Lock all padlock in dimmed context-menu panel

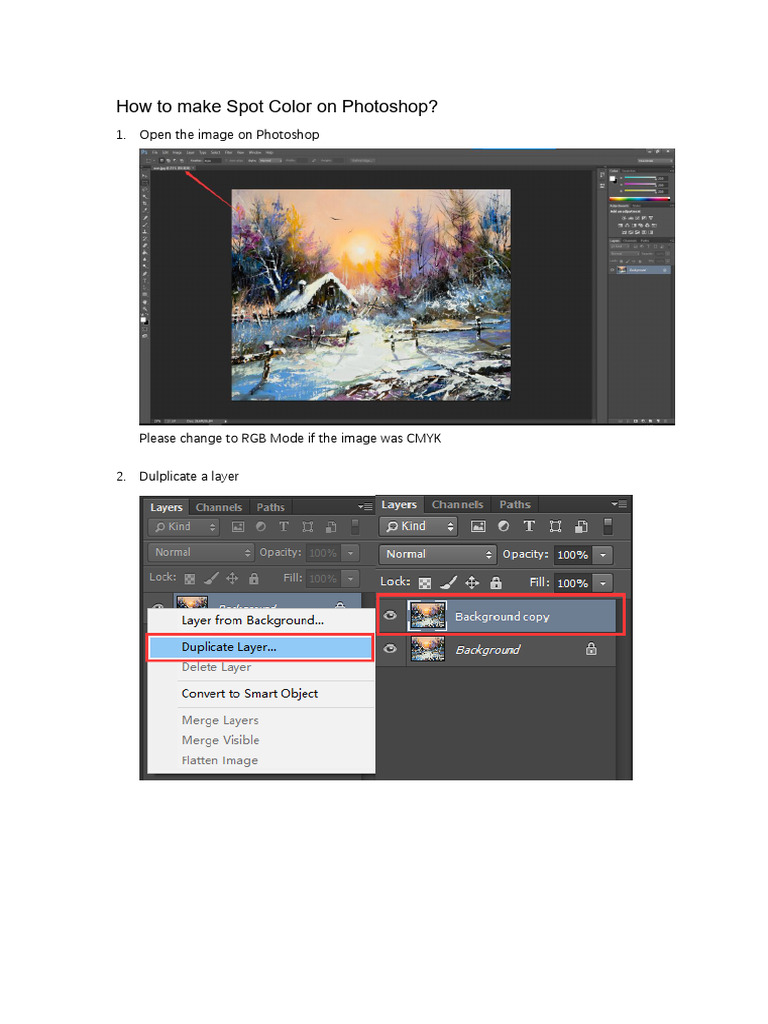point(254,578)
